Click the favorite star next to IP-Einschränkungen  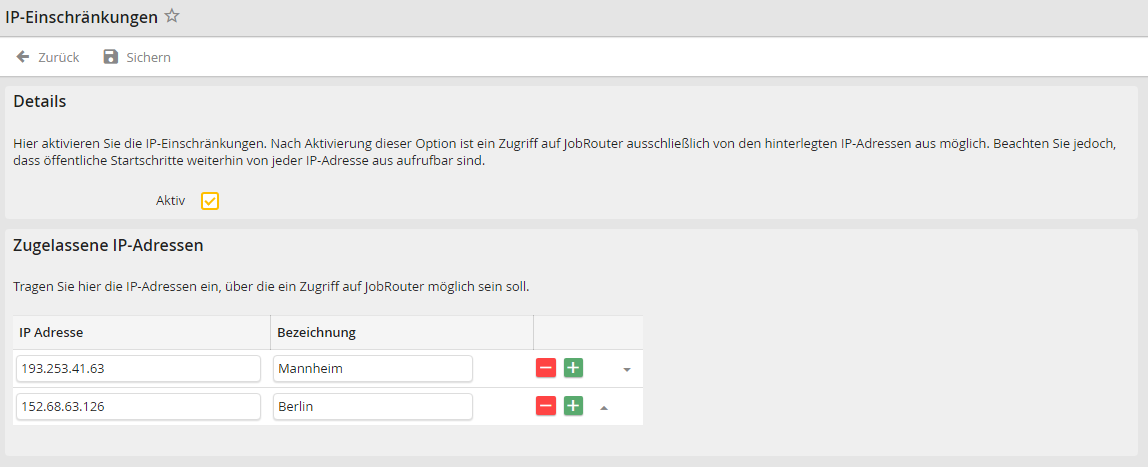click(172, 16)
